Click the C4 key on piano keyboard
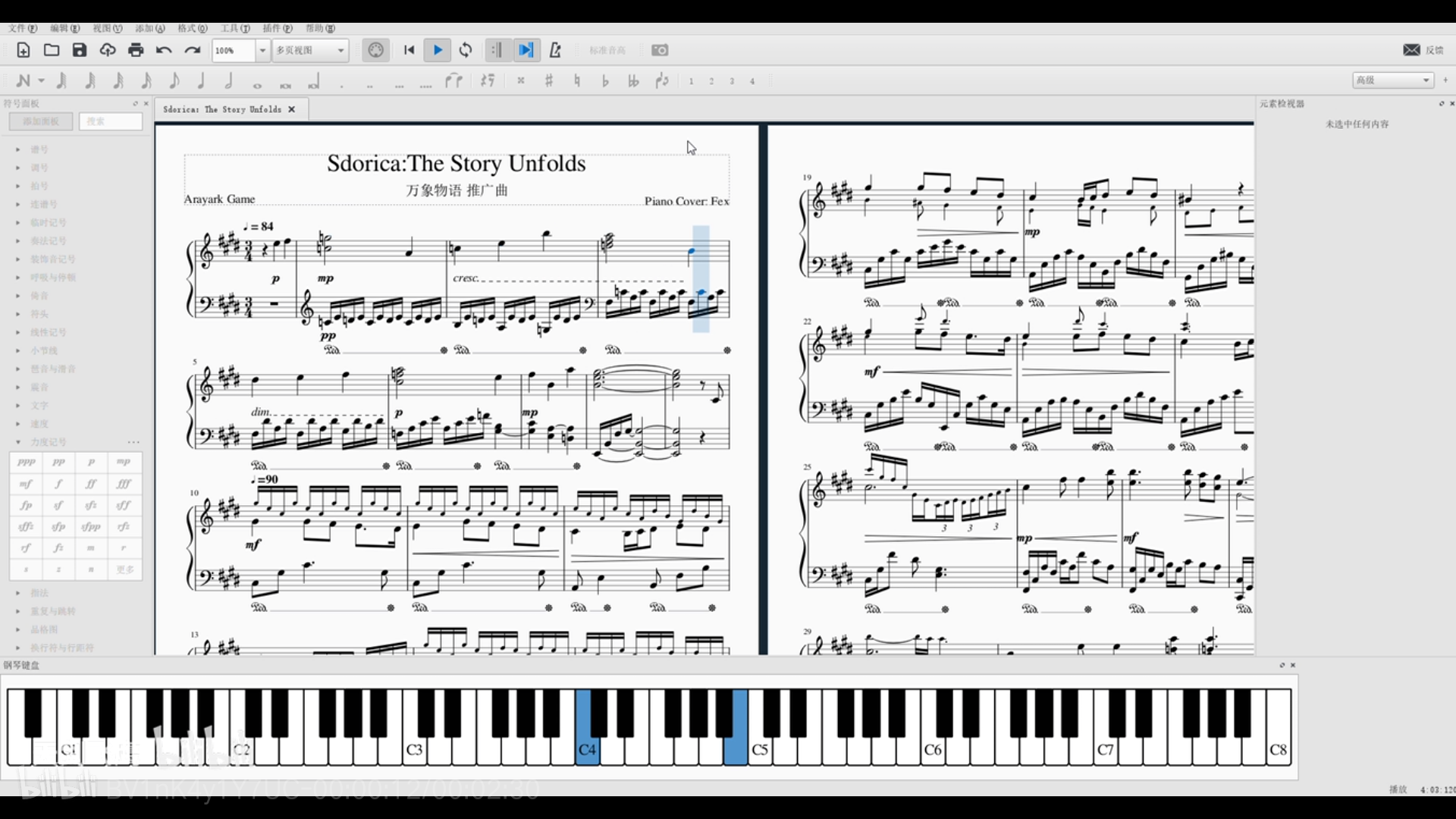 pyautogui.click(x=587, y=749)
